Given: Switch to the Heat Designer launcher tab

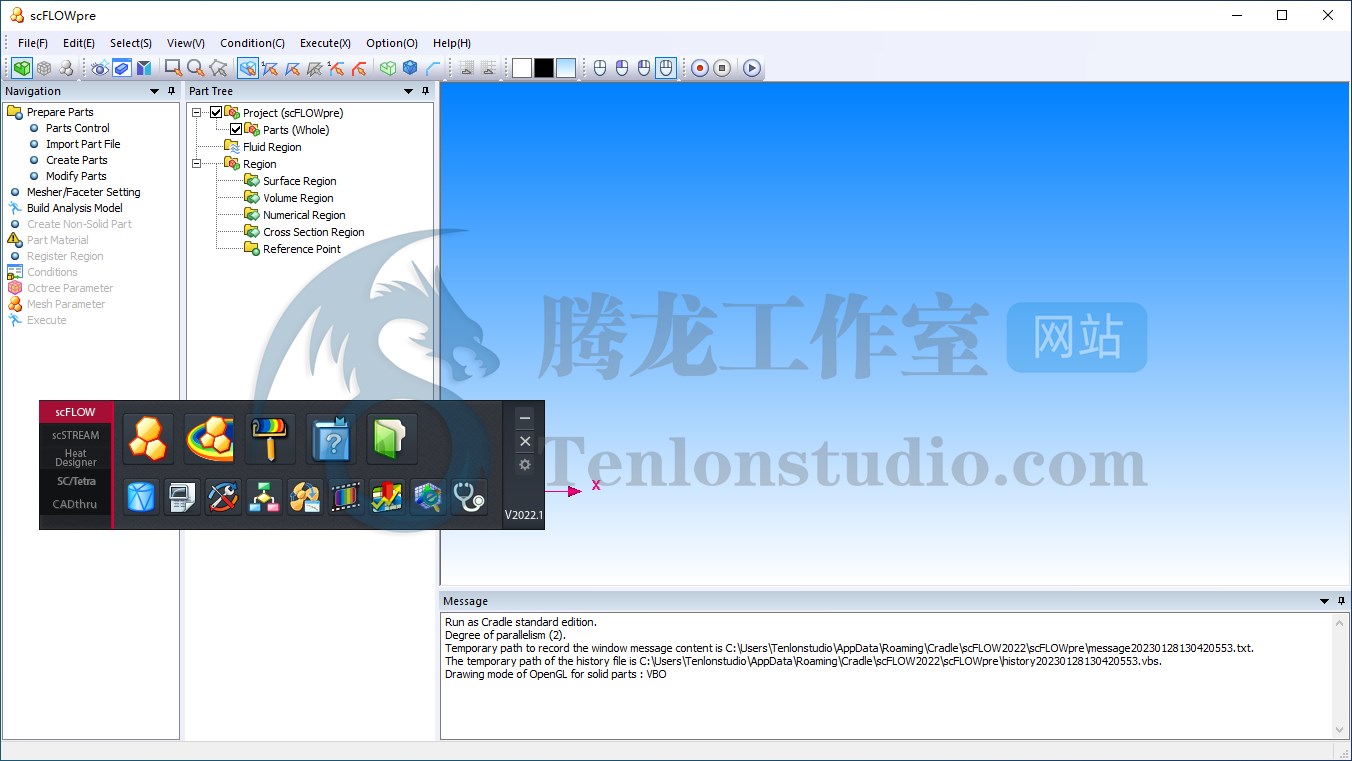Looking at the screenshot, I should pos(76,458).
